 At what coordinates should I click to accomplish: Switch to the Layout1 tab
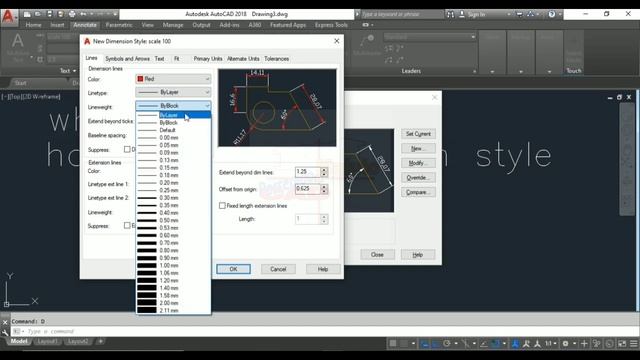click(47, 341)
